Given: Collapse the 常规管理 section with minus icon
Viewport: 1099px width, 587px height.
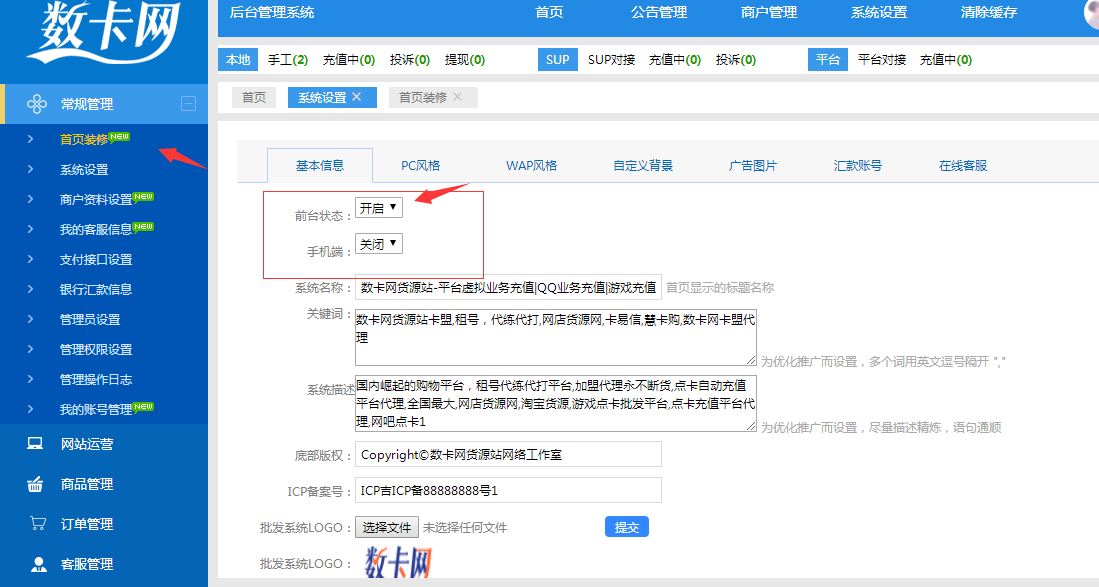Looking at the screenshot, I should pos(187,103).
